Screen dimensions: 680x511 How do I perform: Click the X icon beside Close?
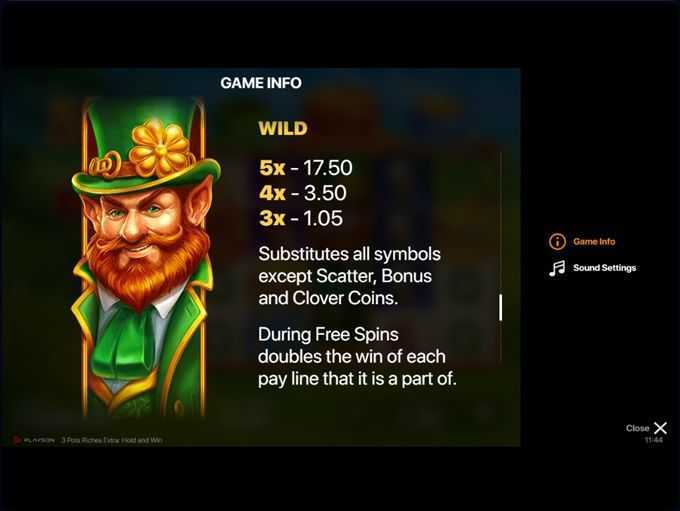[660, 428]
